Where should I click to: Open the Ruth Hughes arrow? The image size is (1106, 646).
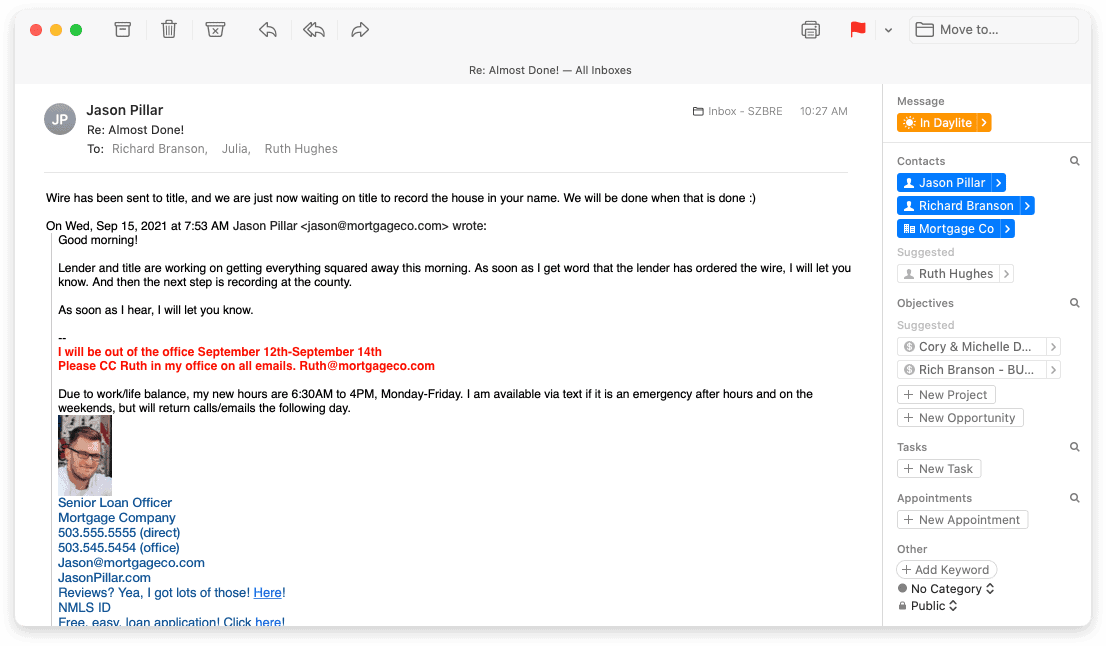[1007, 274]
